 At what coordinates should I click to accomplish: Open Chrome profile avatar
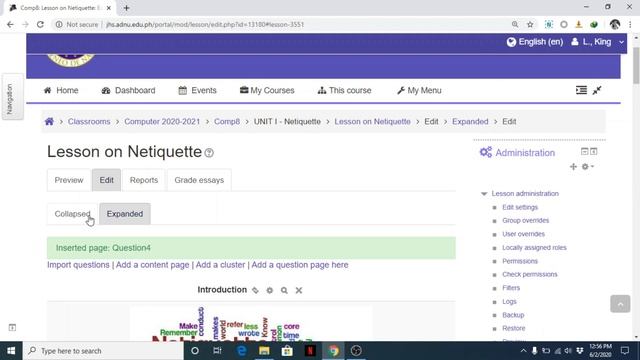615,24
